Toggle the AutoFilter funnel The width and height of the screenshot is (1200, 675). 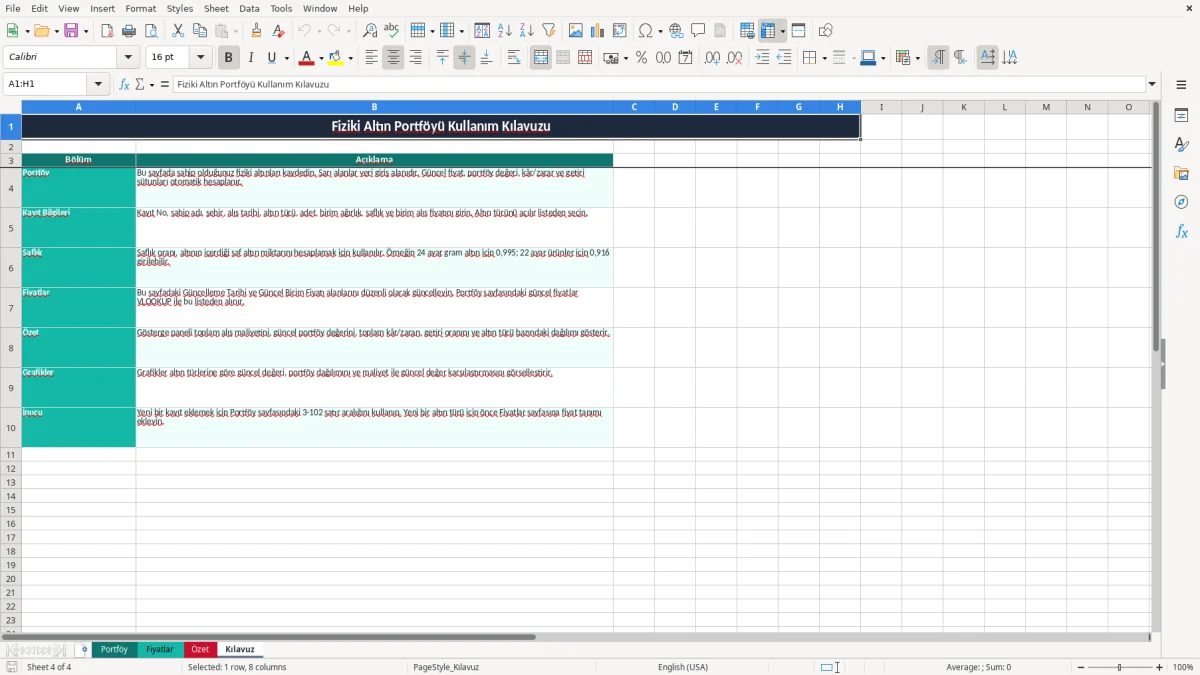tap(548, 31)
